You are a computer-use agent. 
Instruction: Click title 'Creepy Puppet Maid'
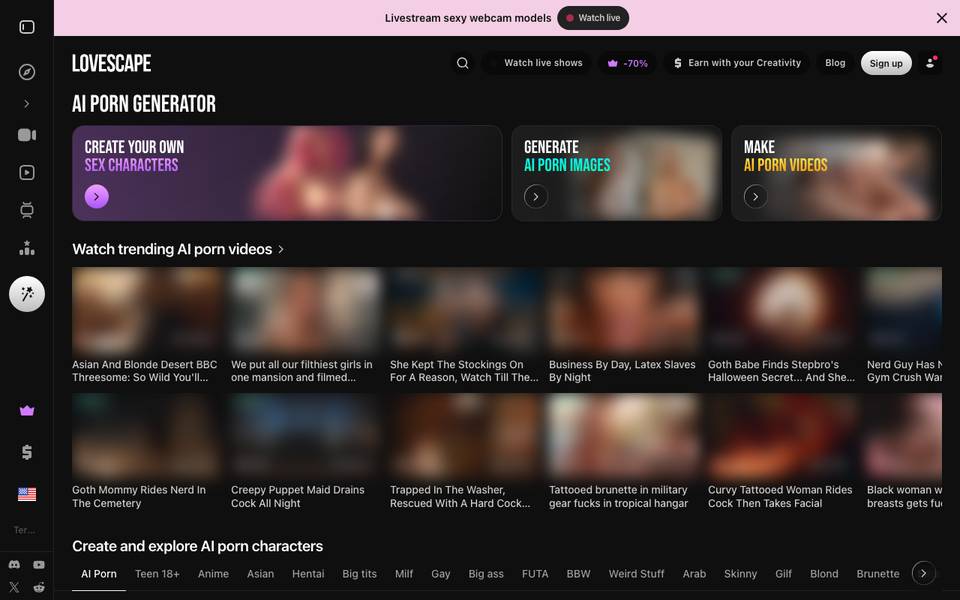(x=298, y=497)
